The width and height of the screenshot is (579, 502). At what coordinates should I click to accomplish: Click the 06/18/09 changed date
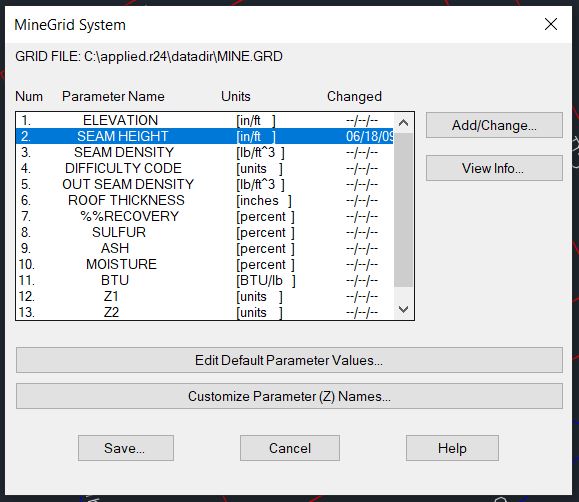click(x=369, y=136)
